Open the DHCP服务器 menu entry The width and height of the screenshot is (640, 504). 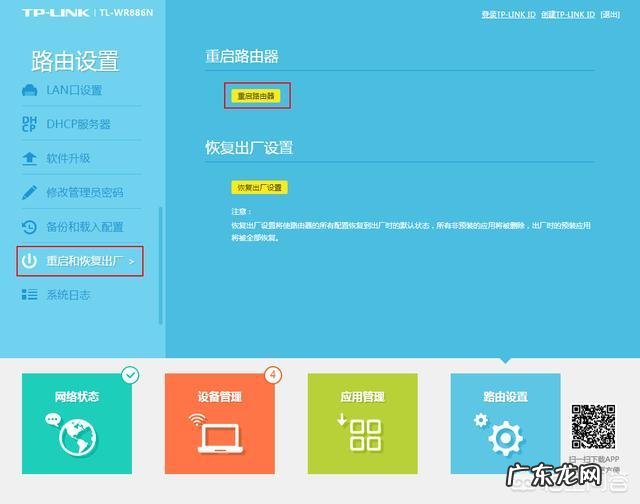(x=80, y=124)
